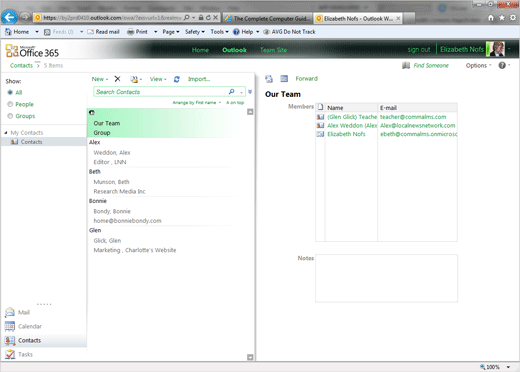Click the Import... button
Viewport: 520px width, 372px height.
click(199, 79)
